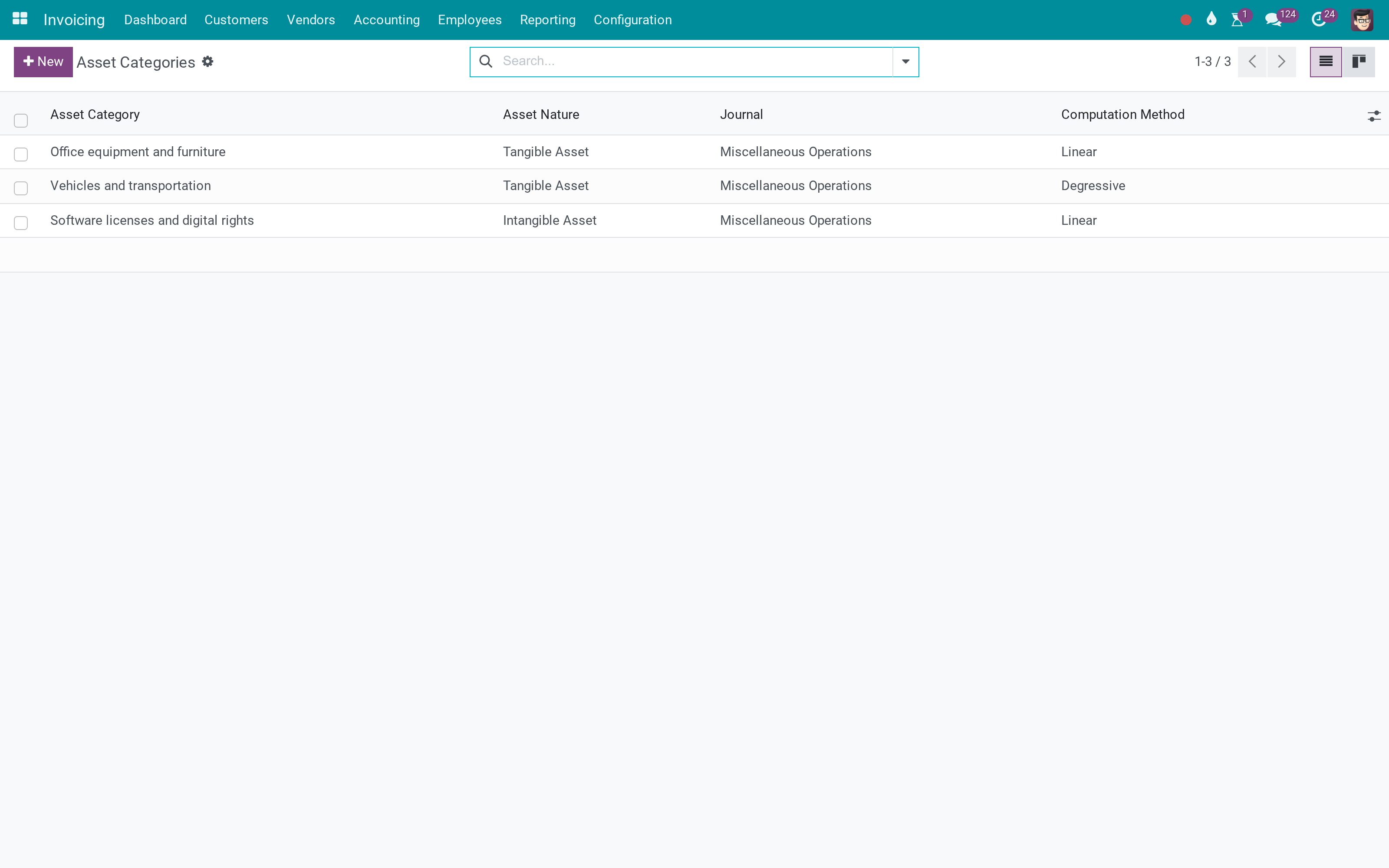Click the red recording indicator icon
This screenshot has width=1389, height=868.
tap(1186, 20)
